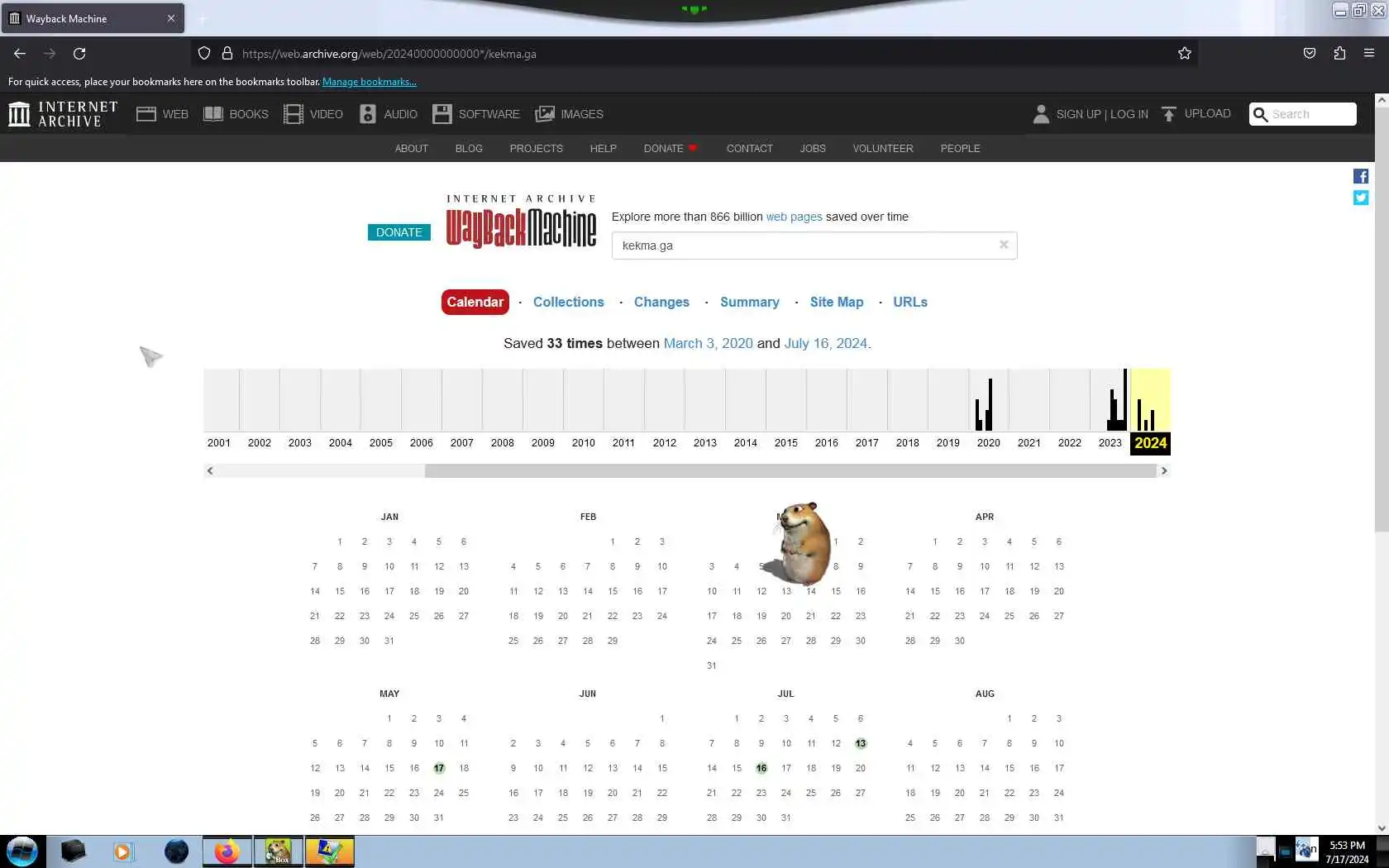Image resolution: width=1389 pixels, height=868 pixels.
Task: Switch to the Site Map tab
Action: coord(836,302)
